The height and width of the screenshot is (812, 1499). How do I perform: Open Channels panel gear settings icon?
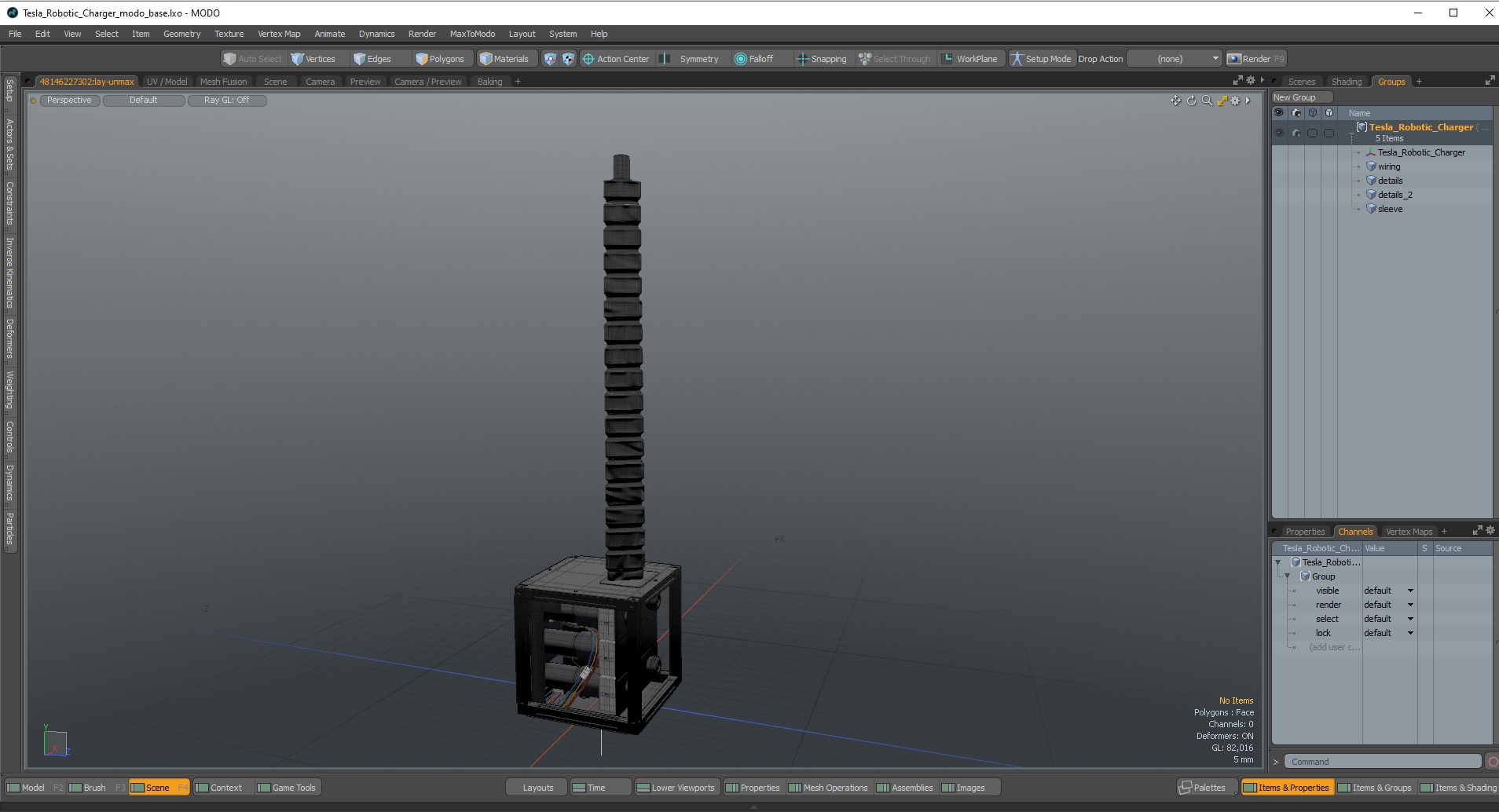[1490, 531]
